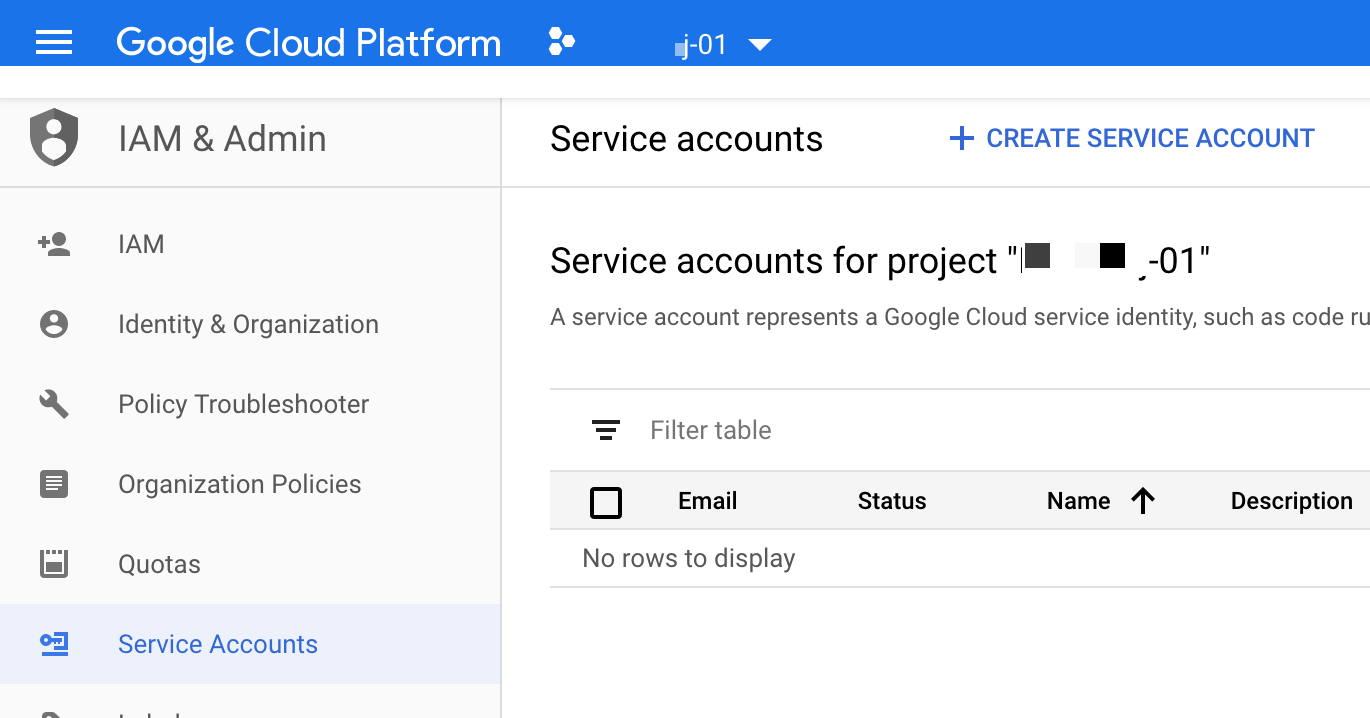1370x718 pixels.
Task: Open the filter funnel icon
Action: coord(604,429)
